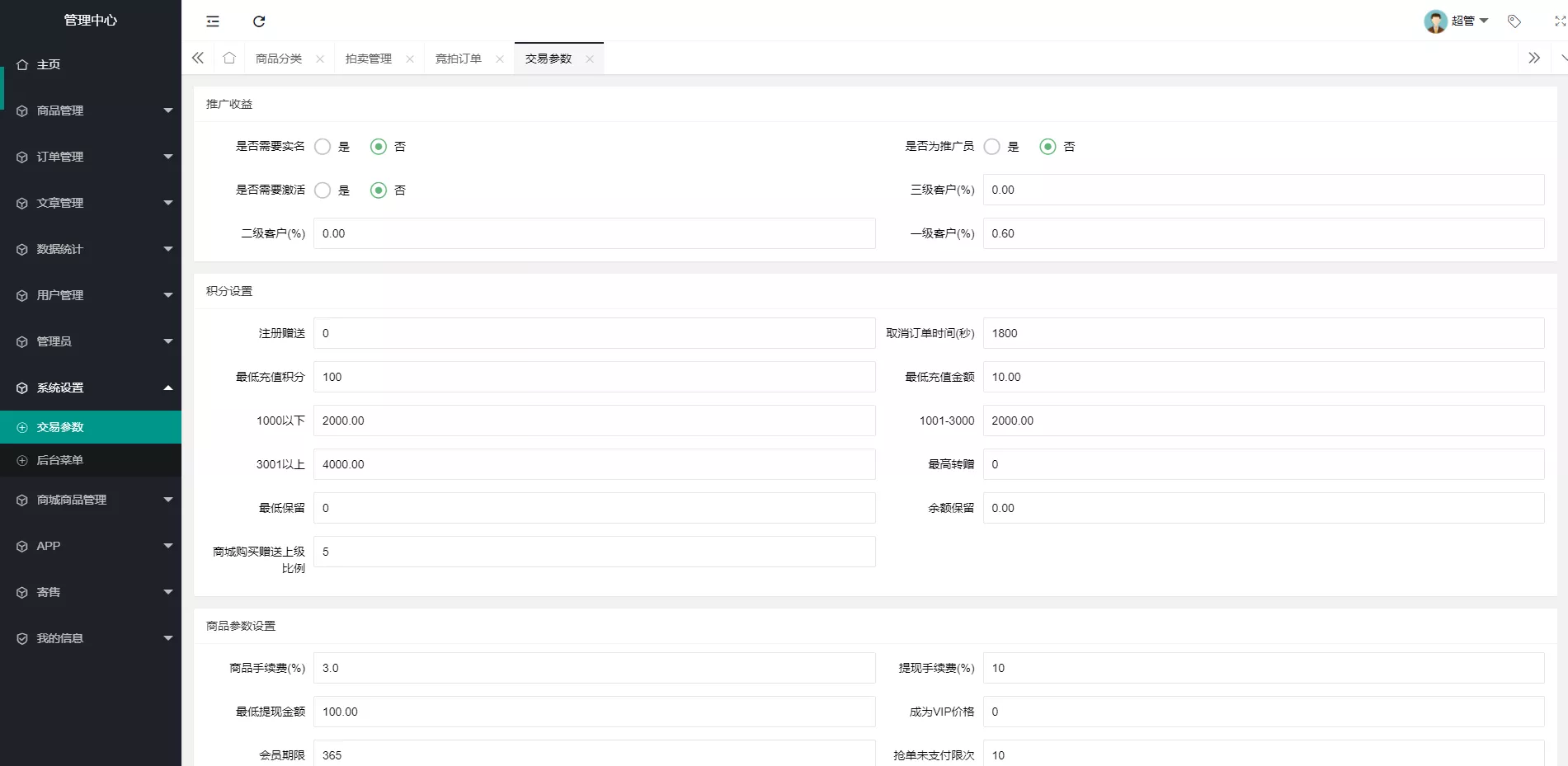Switch to the 拍卖管理 tab

[369, 59]
